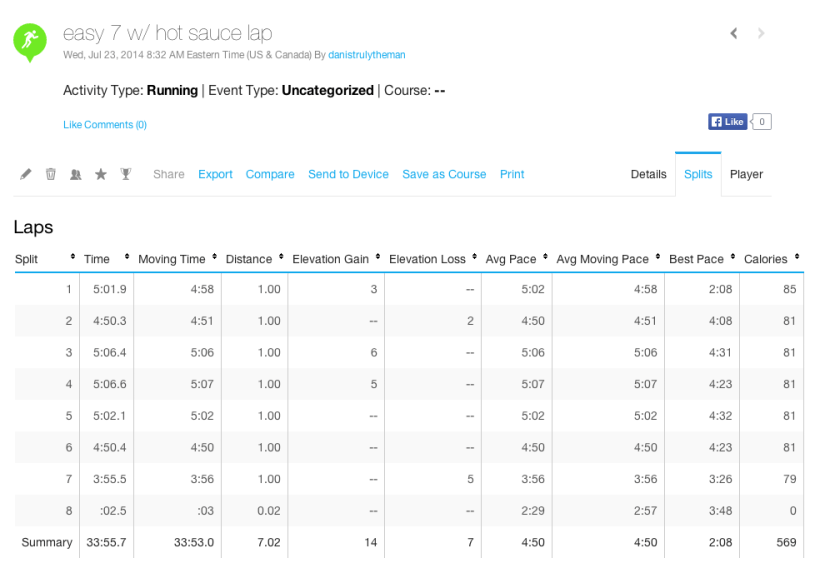820x578 pixels.
Task: Click the people privacy icon
Action: (x=76, y=174)
